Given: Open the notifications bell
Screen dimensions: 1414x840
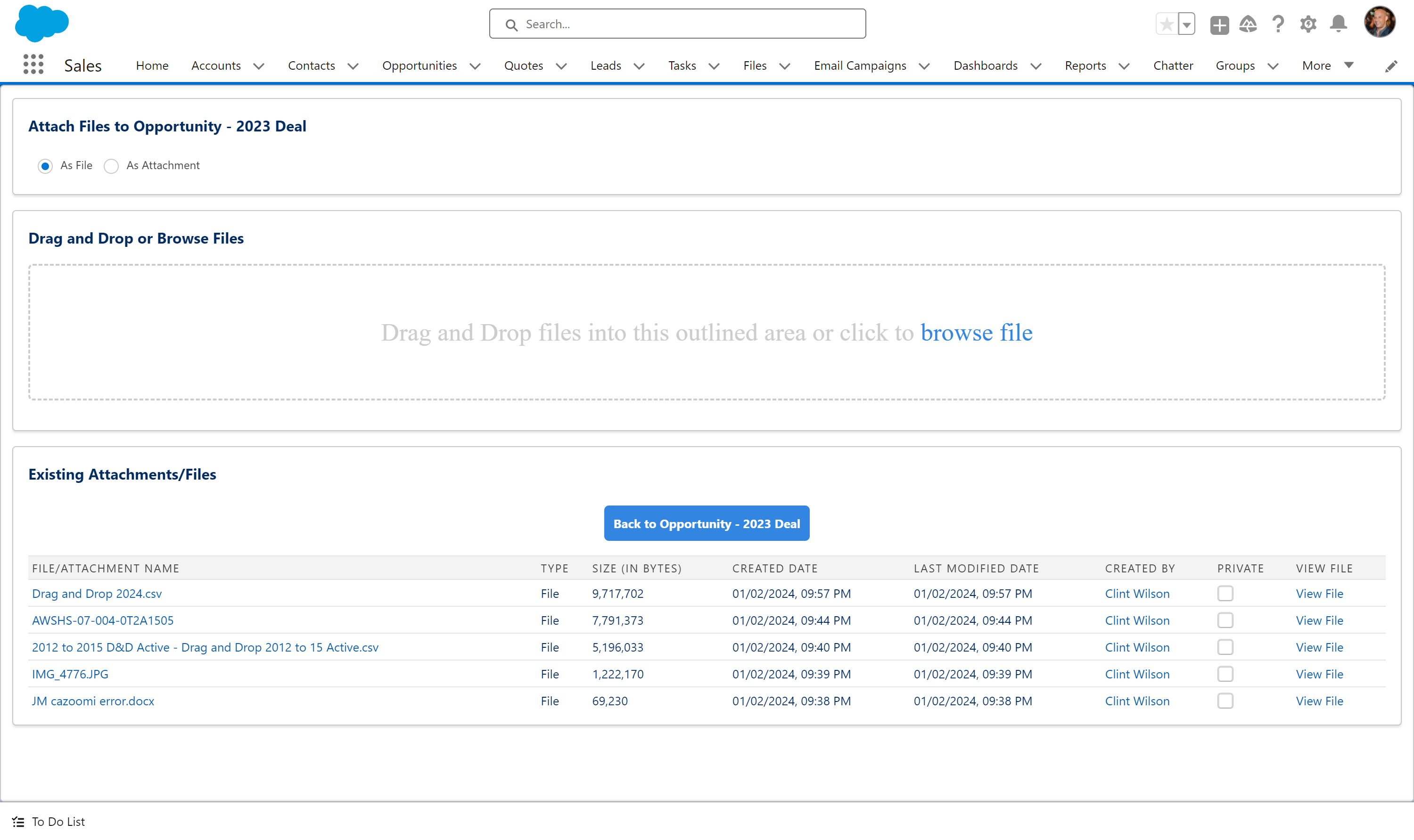Looking at the screenshot, I should point(1339,24).
